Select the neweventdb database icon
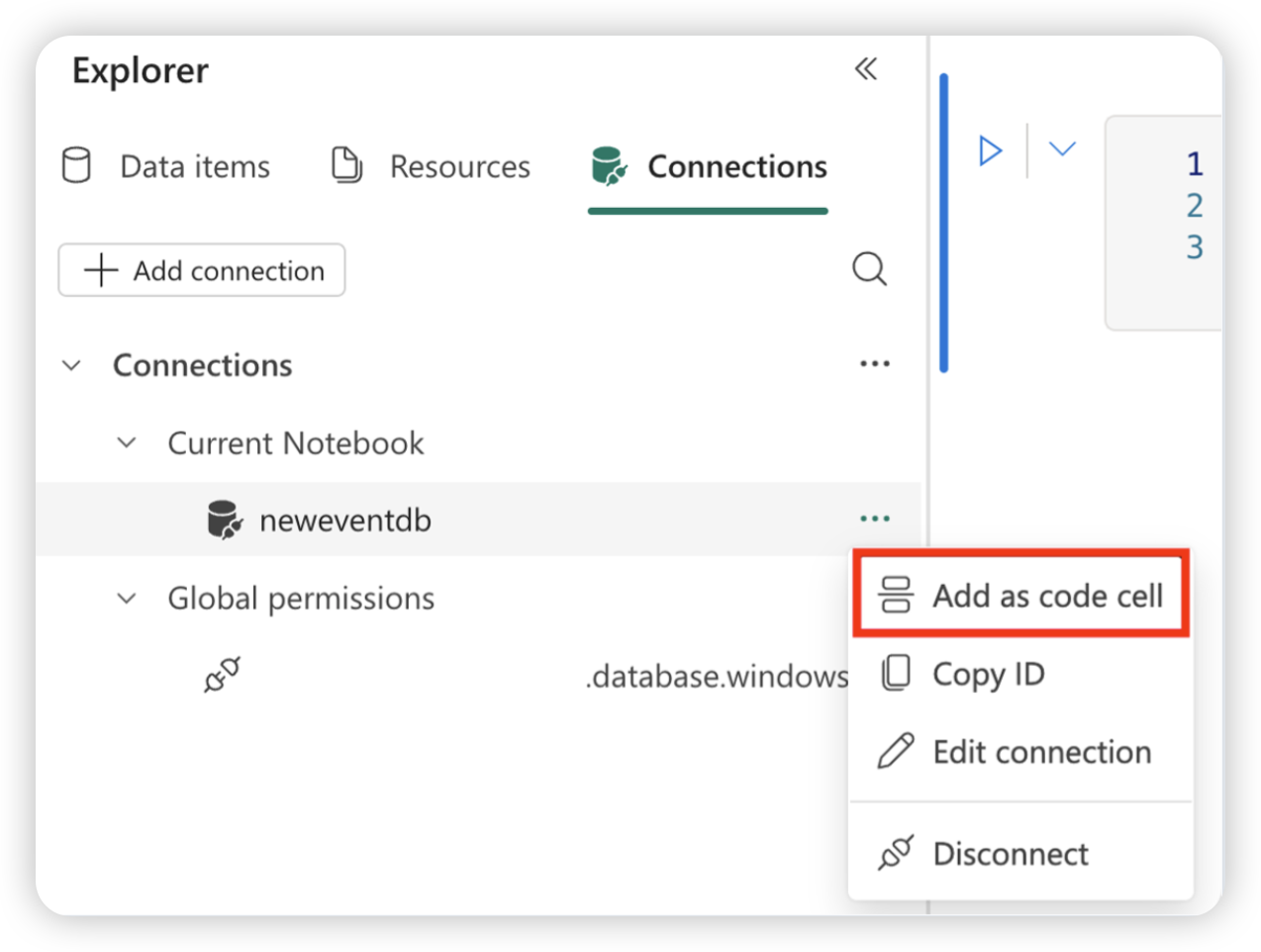The height and width of the screenshot is (952, 1261). (x=224, y=519)
